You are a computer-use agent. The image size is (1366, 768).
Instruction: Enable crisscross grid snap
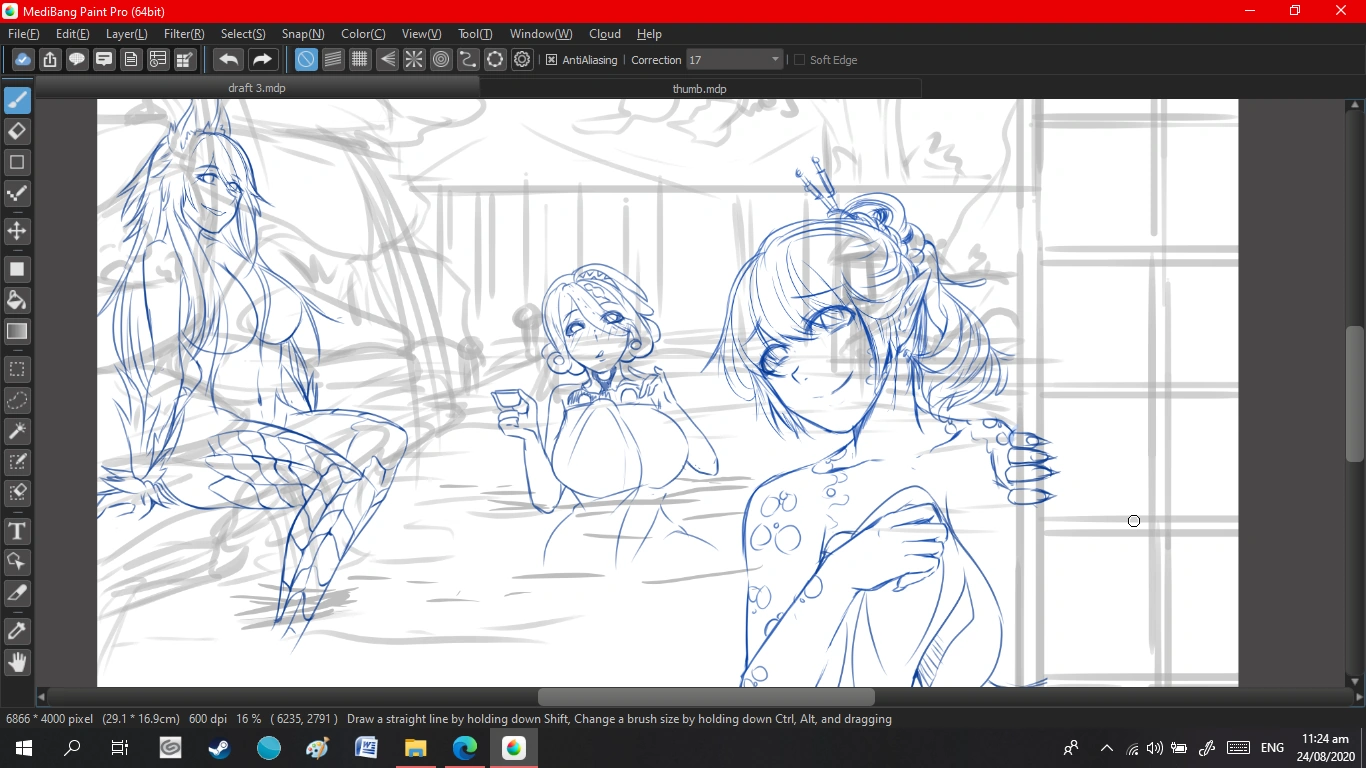tap(360, 60)
